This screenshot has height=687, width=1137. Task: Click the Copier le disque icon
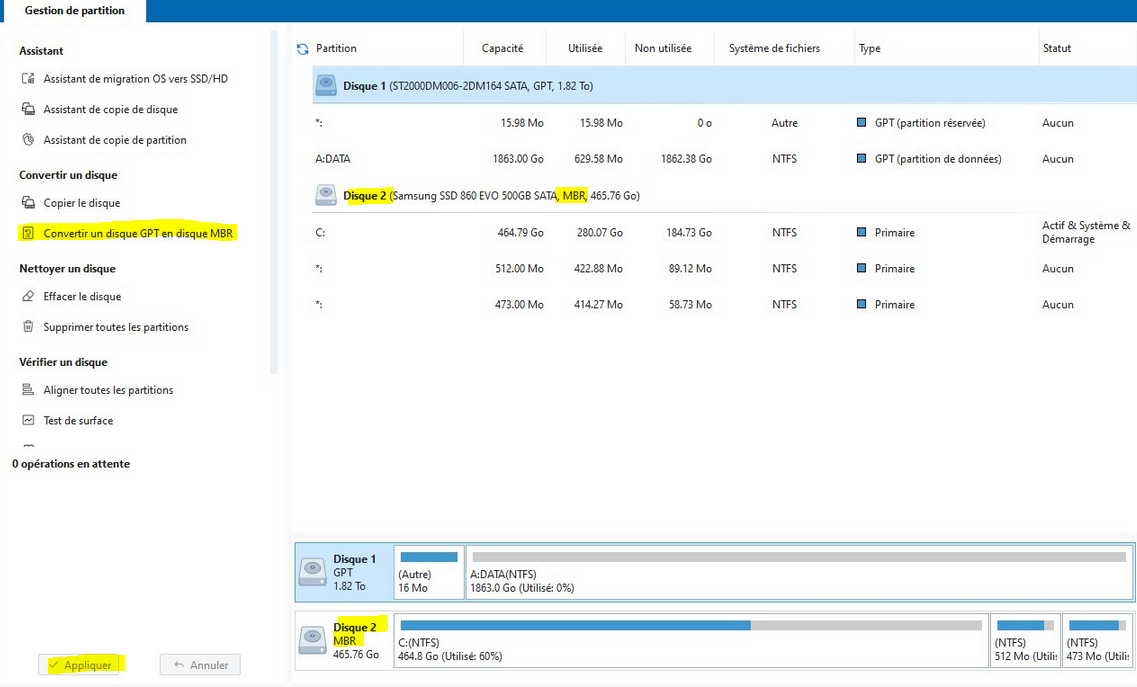pos(28,202)
